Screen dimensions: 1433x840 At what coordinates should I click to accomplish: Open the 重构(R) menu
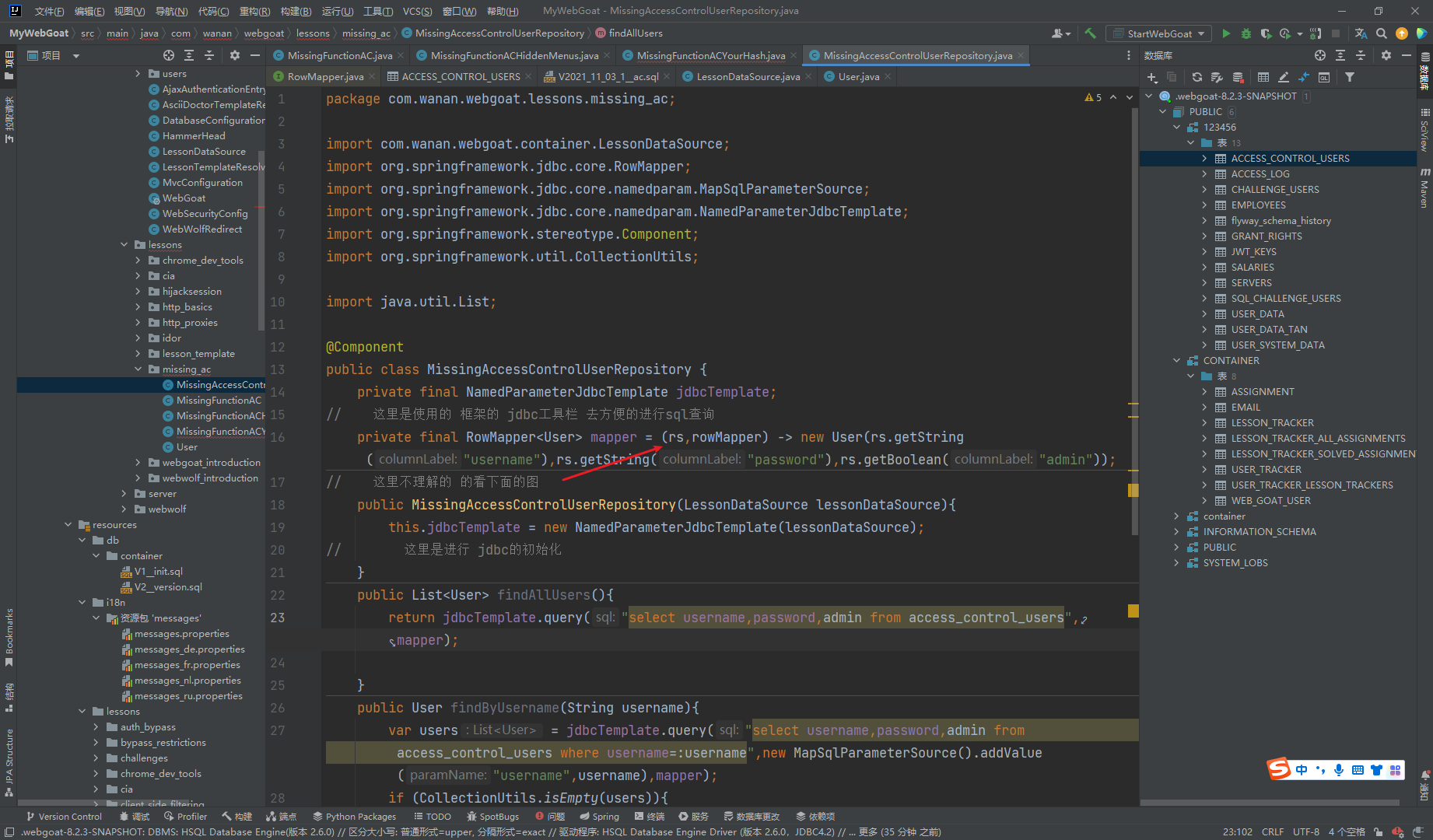[x=254, y=11]
